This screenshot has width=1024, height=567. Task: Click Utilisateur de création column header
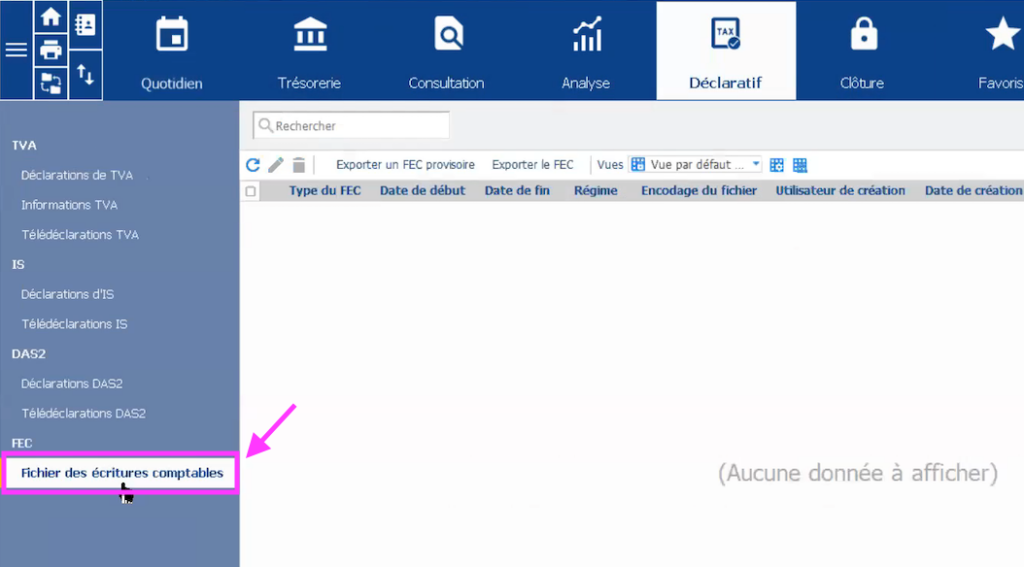[840, 191]
